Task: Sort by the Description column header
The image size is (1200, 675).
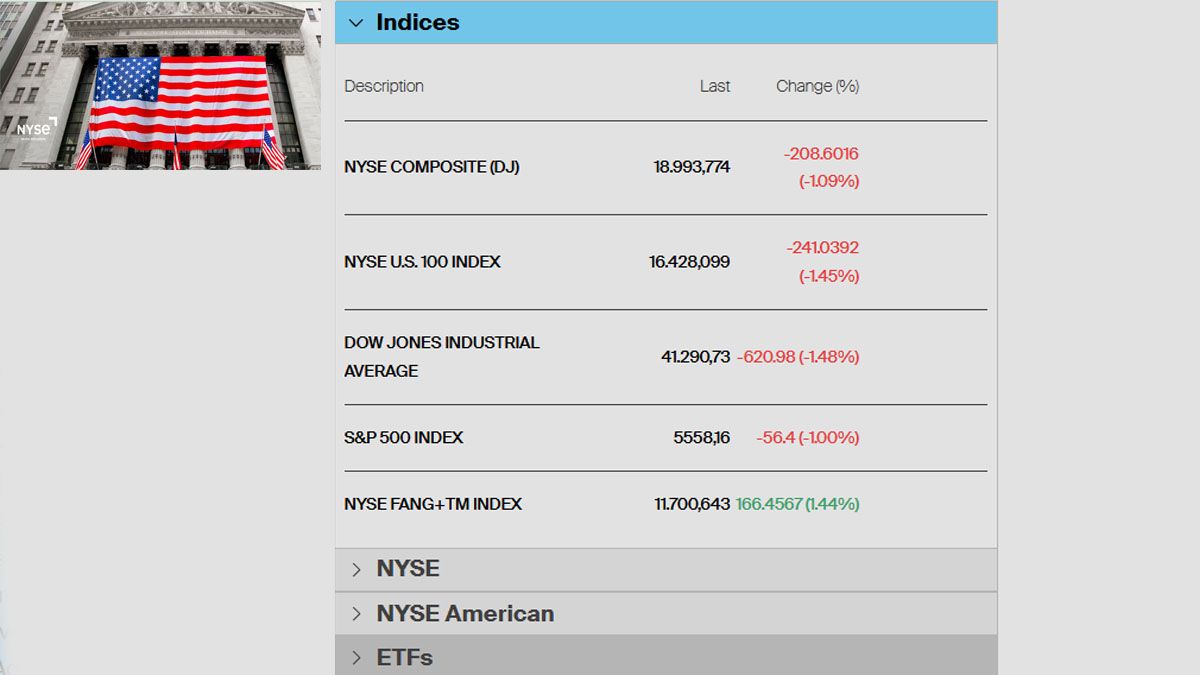Action: click(384, 86)
